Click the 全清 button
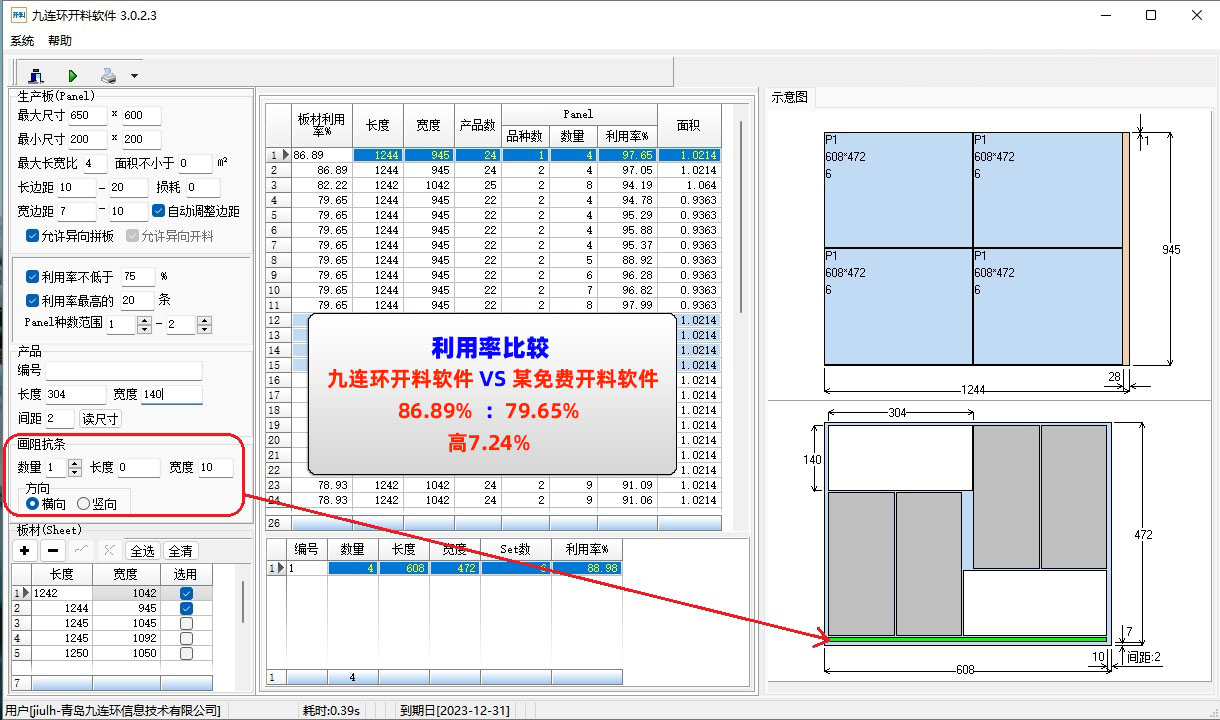Screen dimensions: 1220x720 coord(181,551)
